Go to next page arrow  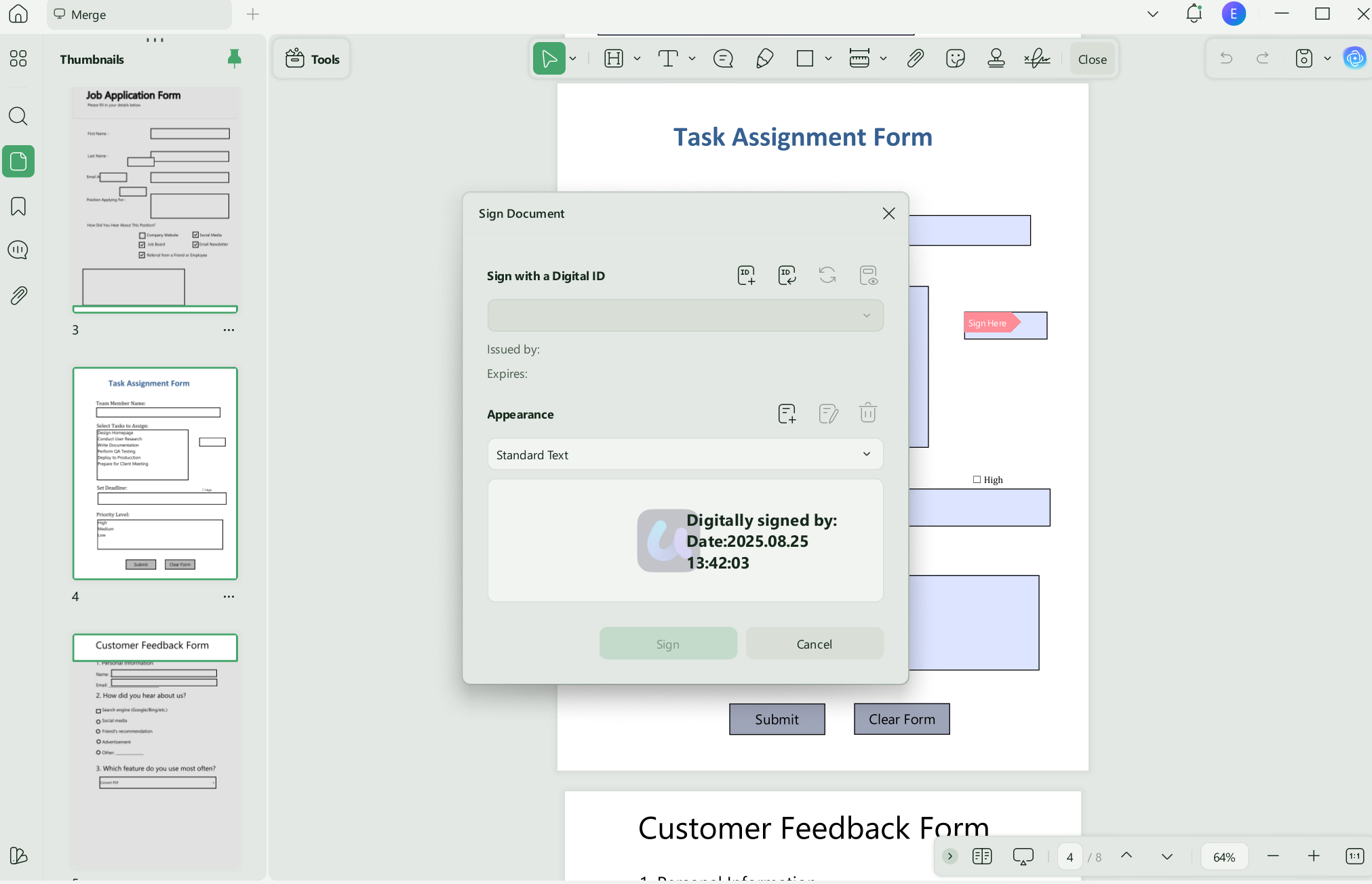[1167, 856]
